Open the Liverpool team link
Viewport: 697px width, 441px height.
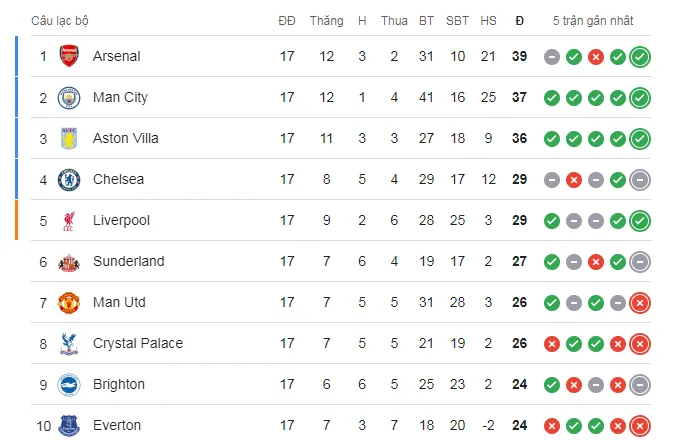coord(120,220)
